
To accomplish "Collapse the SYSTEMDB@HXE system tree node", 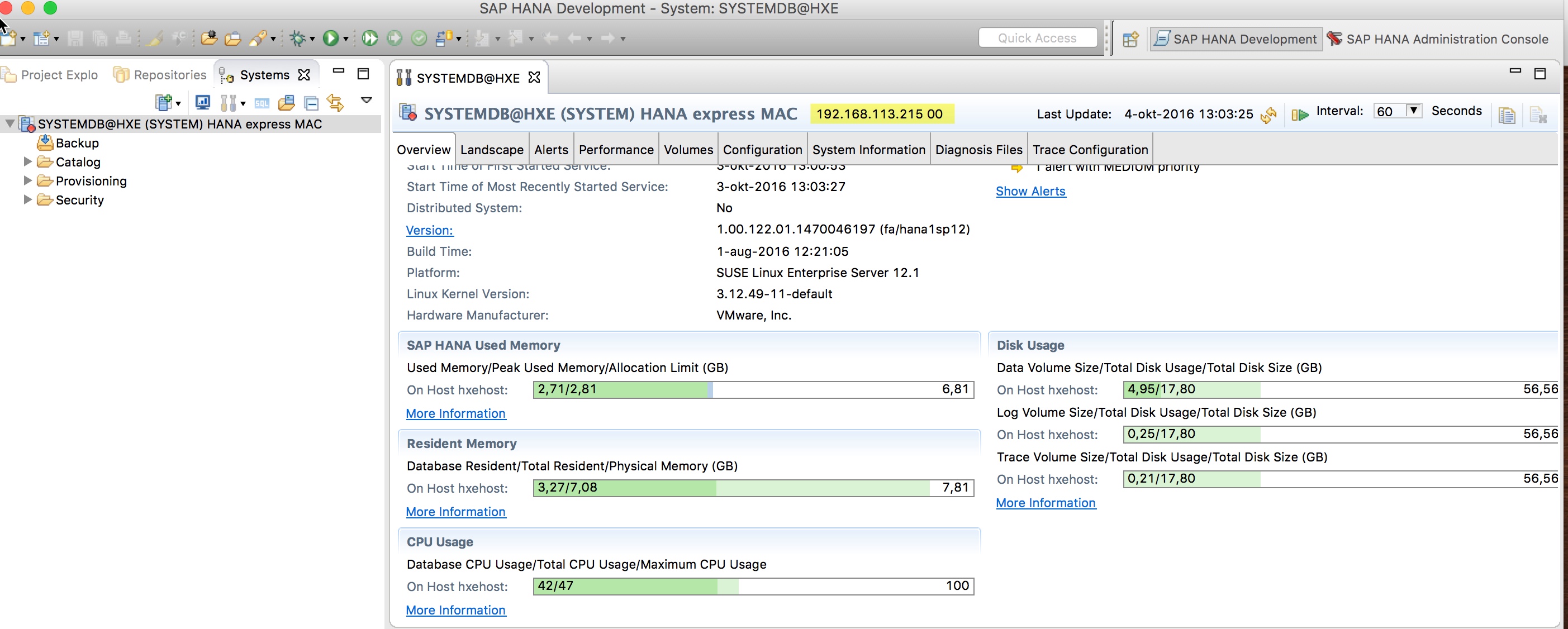I will tap(9, 123).
